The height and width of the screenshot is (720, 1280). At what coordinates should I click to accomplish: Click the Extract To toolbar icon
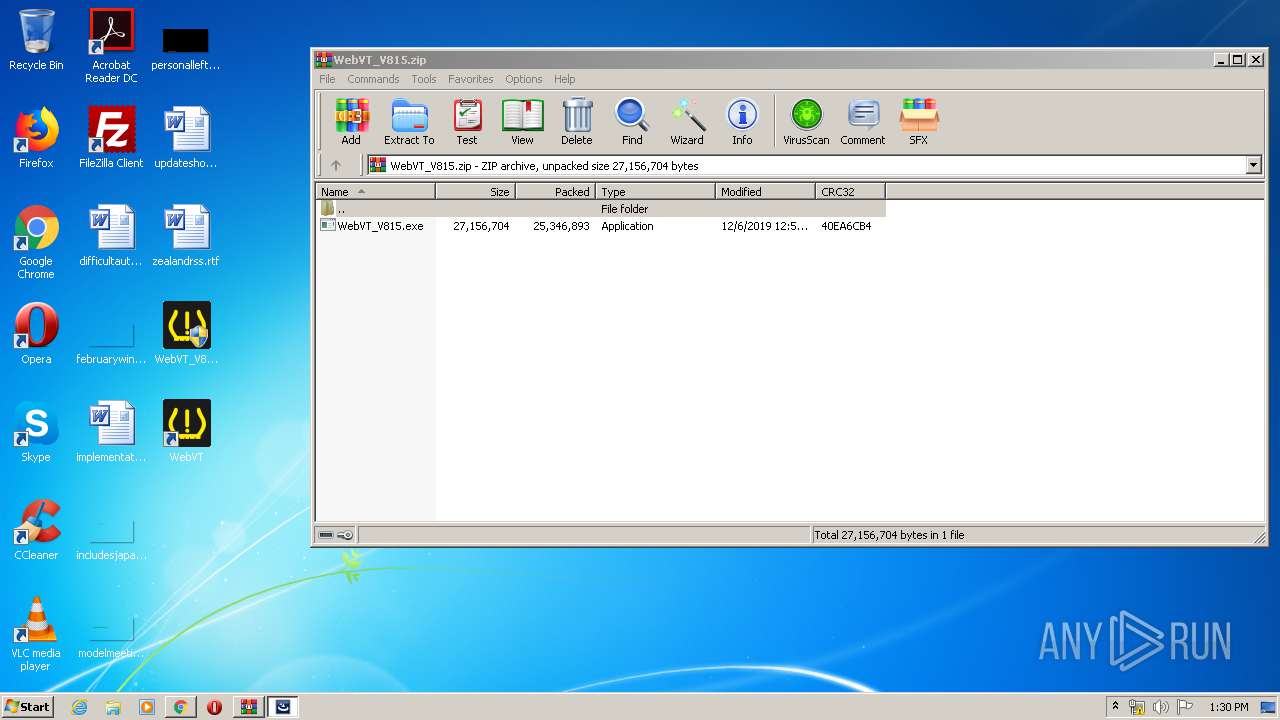tap(409, 122)
